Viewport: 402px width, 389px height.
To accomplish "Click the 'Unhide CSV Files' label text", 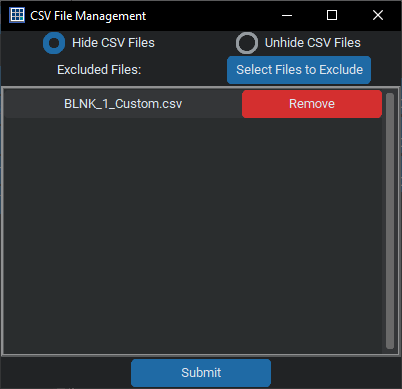I will [313, 43].
